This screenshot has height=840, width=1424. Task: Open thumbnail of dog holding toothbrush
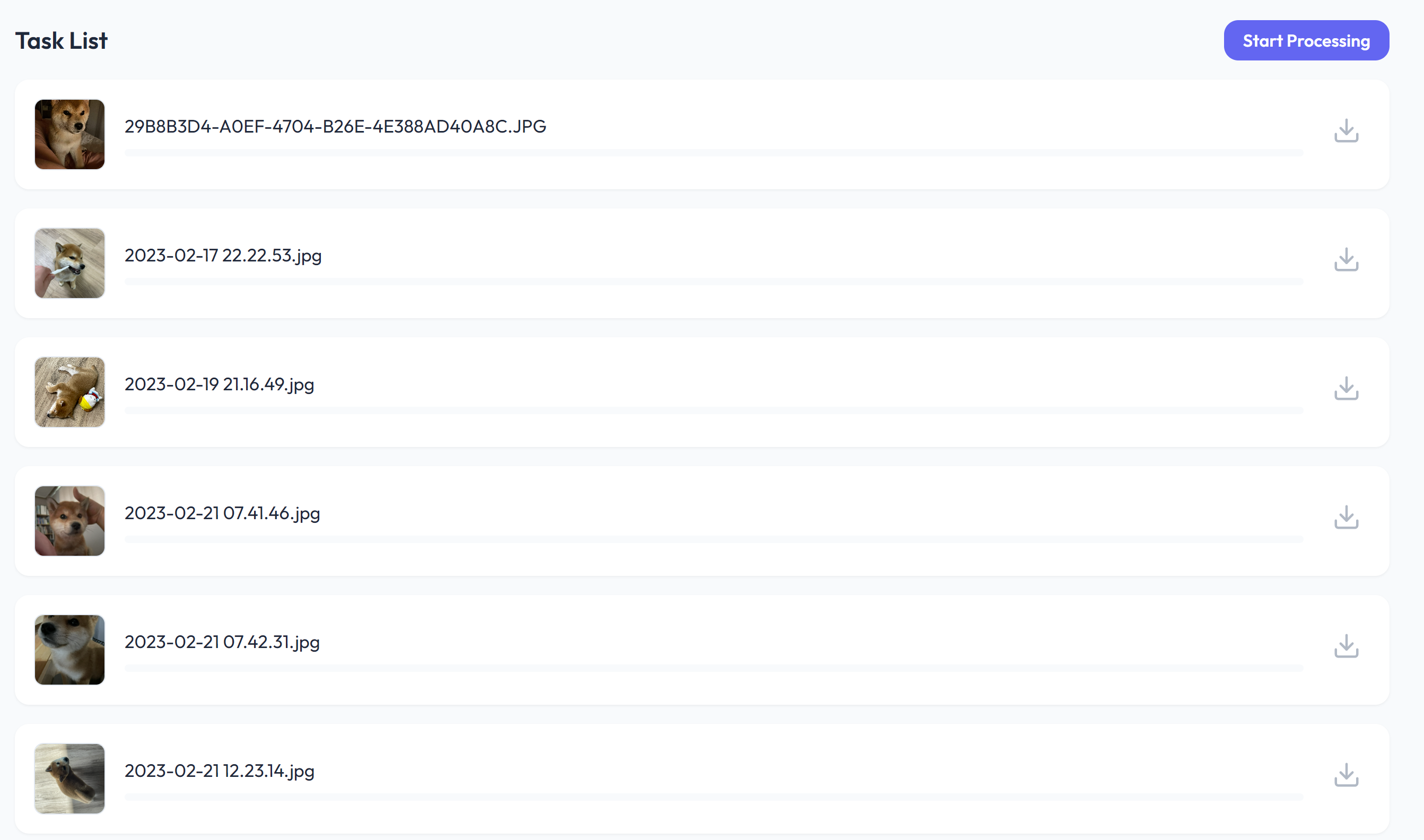pyautogui.click(x=69, y=263)
